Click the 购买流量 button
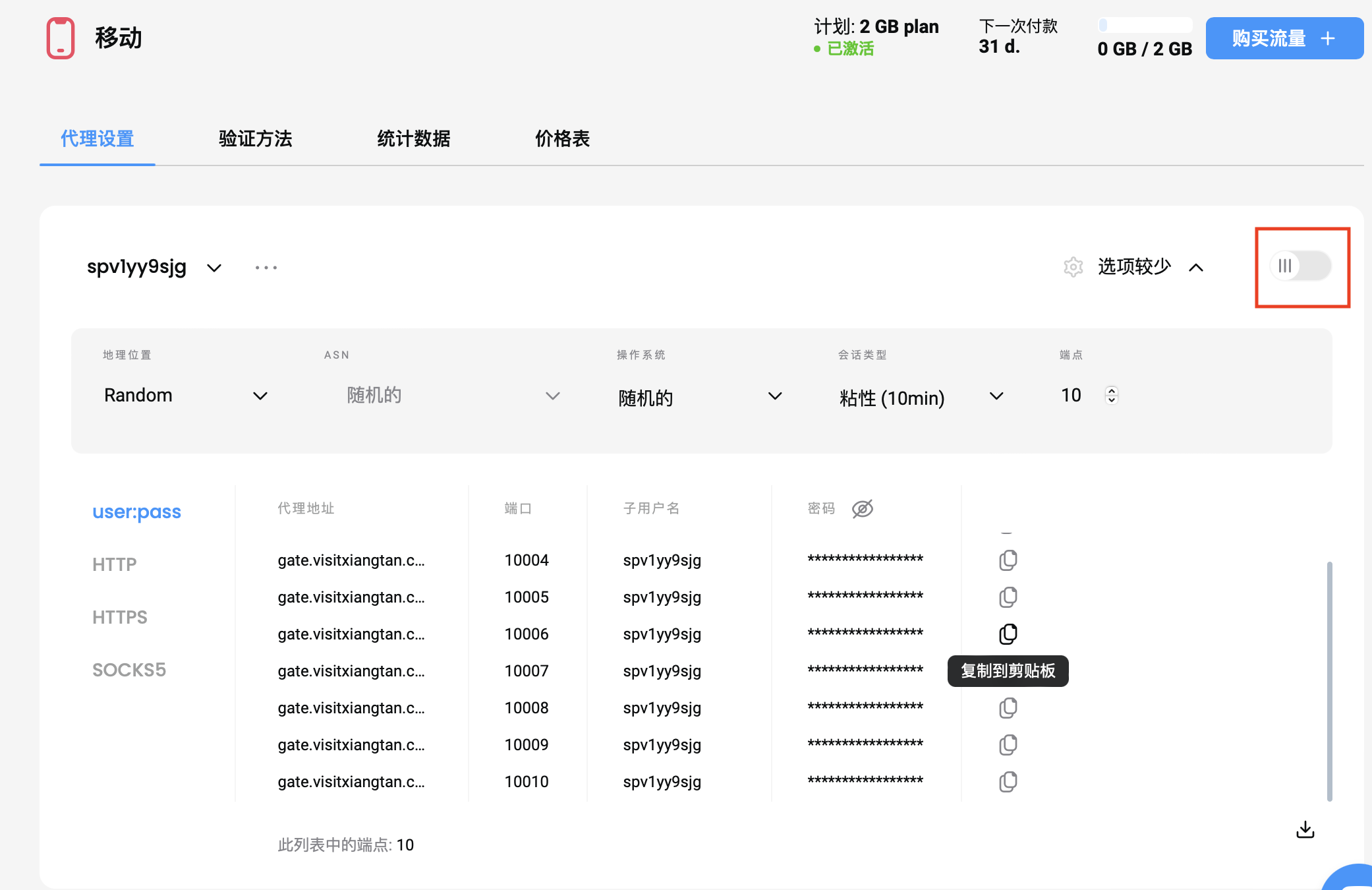Viewport: 1372px width, 890px height. [x=1284, y=38]
